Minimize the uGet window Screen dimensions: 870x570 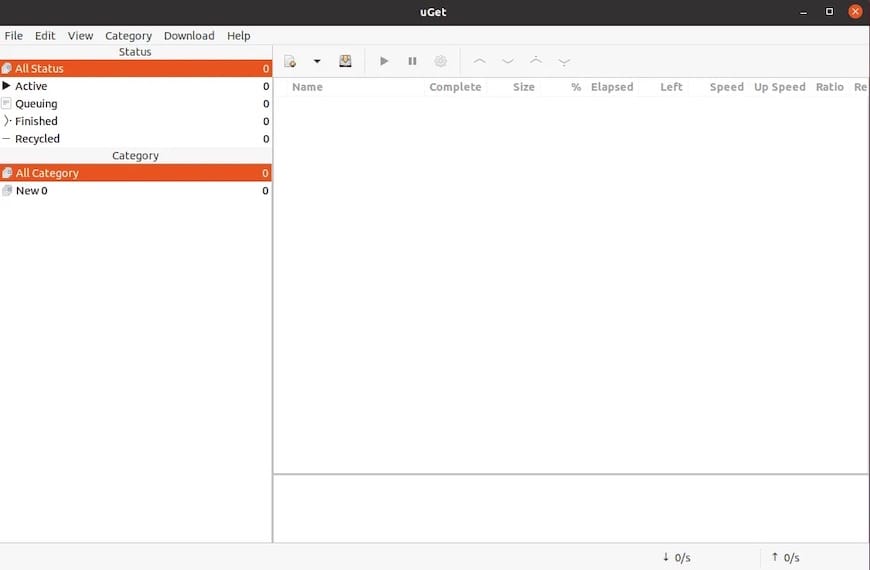point(803,12)
